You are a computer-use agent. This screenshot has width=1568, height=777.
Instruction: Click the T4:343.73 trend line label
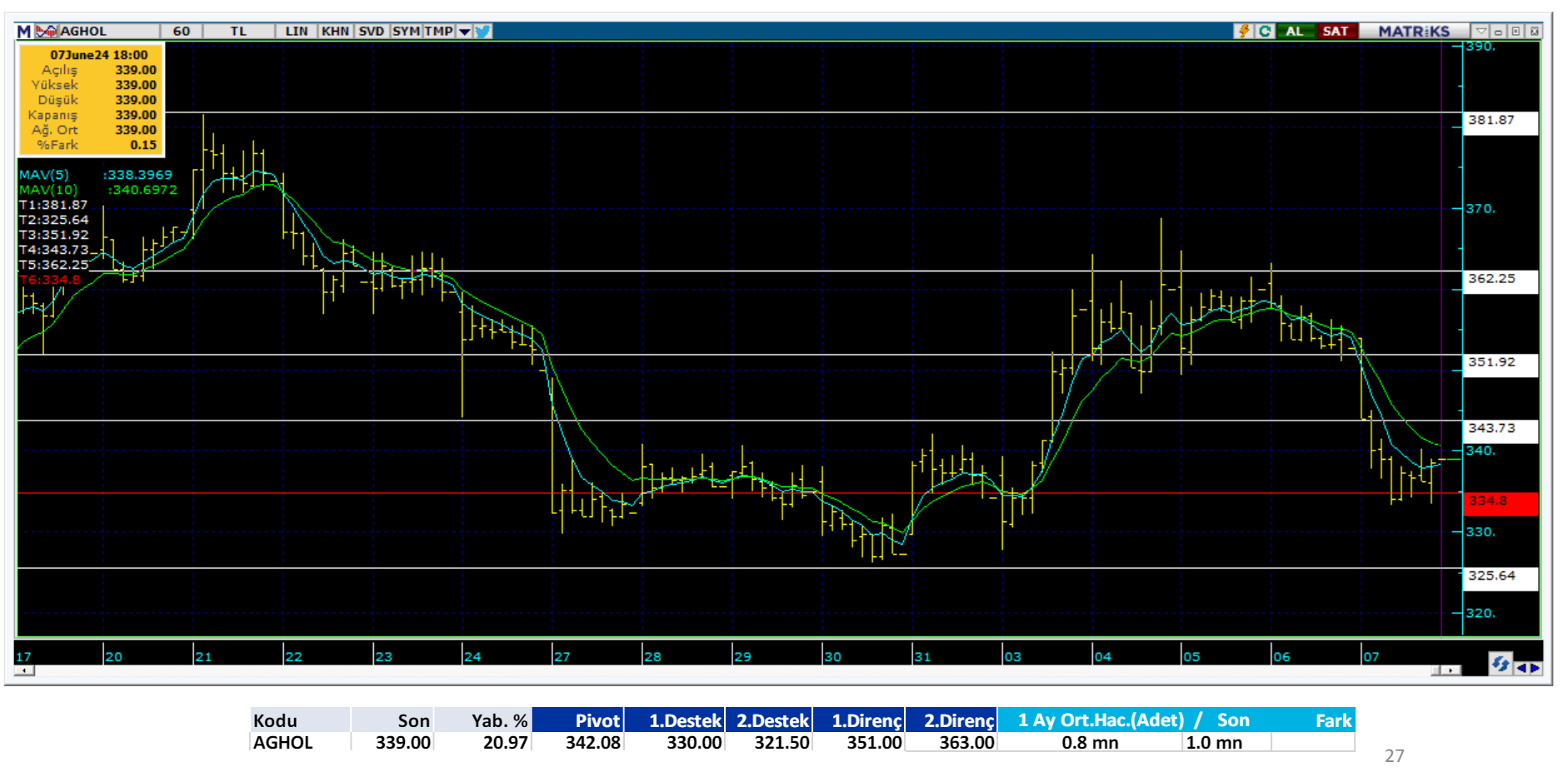(53, 250)
